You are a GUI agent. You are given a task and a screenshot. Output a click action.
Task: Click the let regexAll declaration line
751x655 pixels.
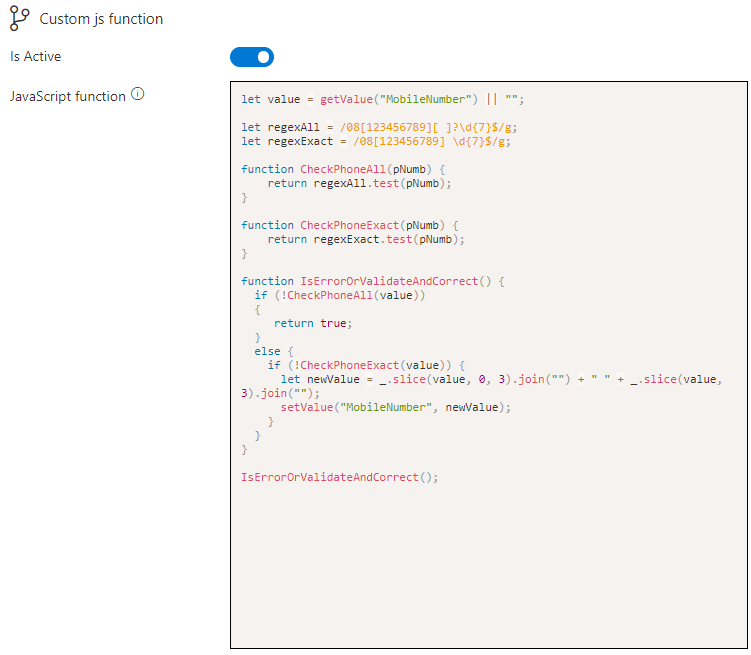378,127
